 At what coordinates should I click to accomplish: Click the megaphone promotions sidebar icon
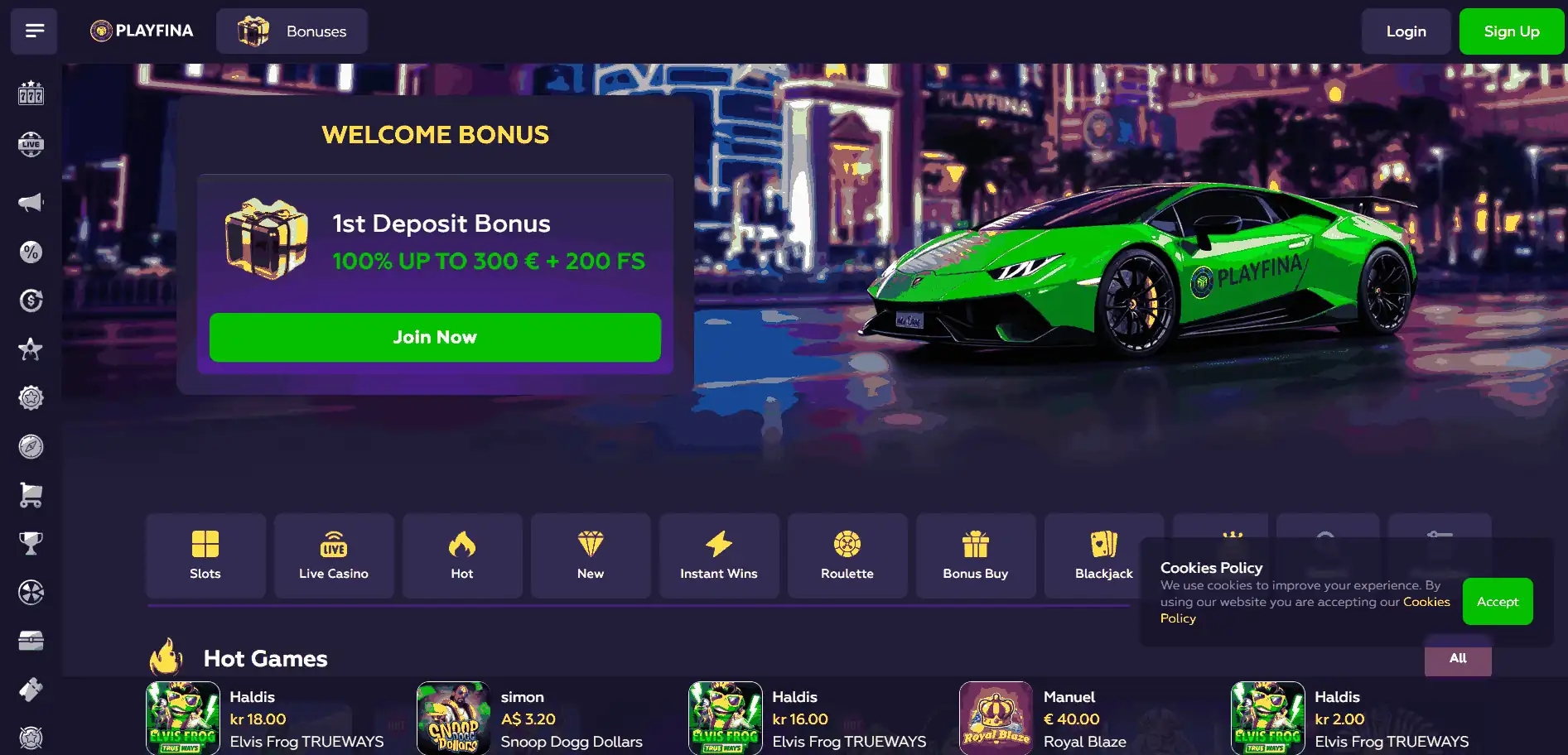coord(31,202)
